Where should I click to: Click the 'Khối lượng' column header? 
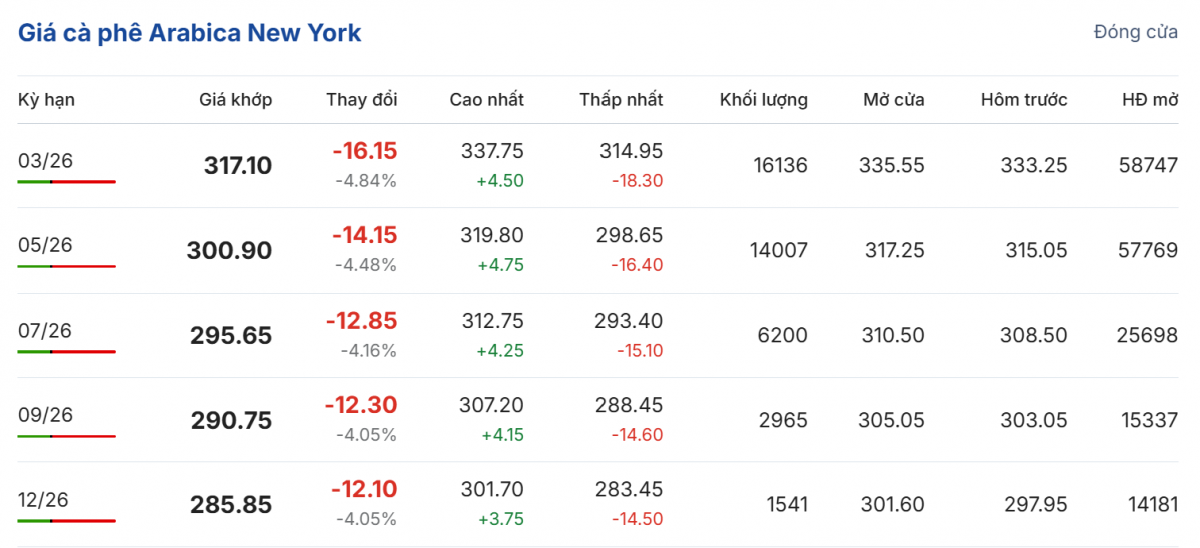point(763,100)
